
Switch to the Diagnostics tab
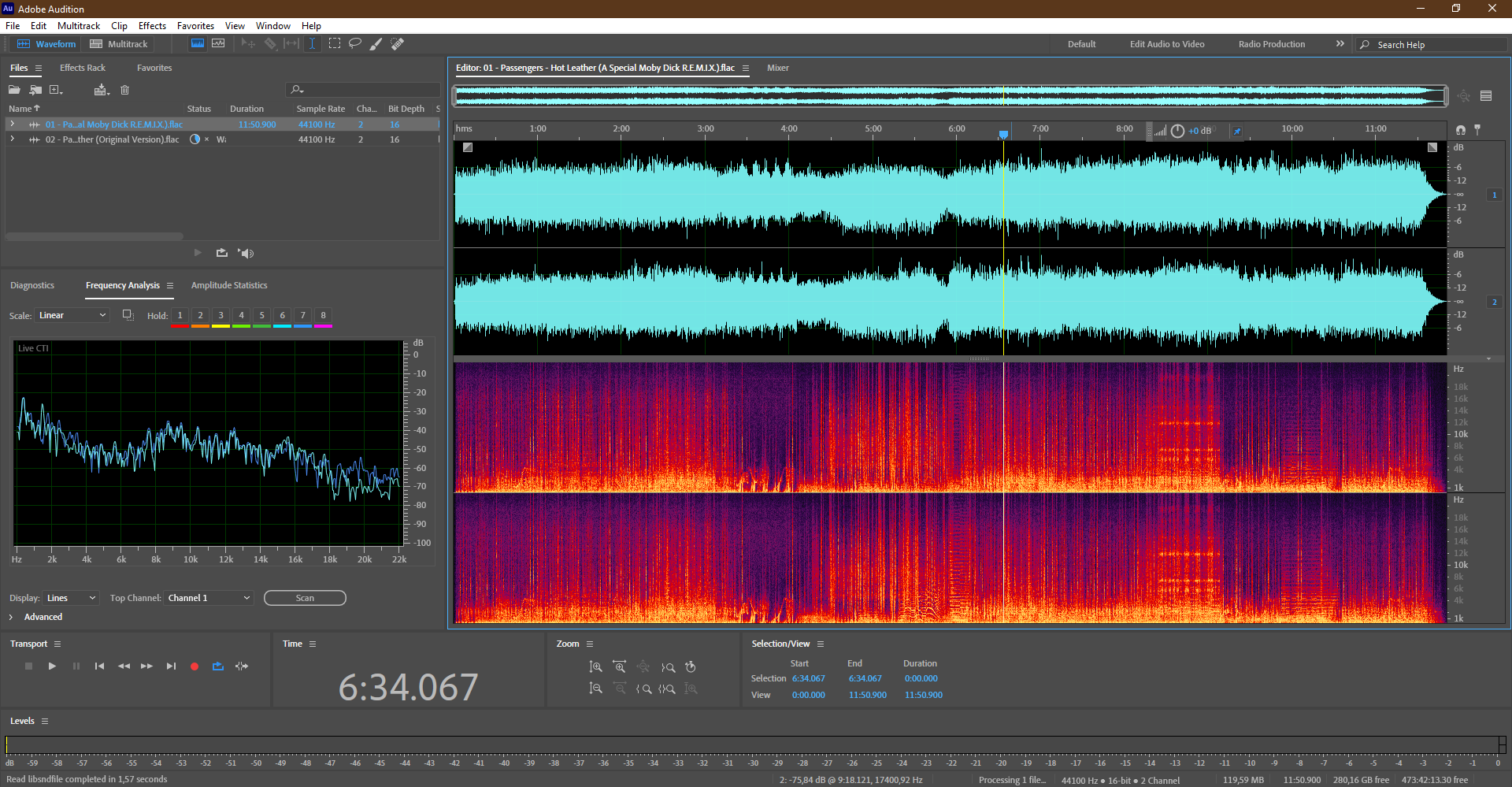pyautogui.click(x=32, y=285)
